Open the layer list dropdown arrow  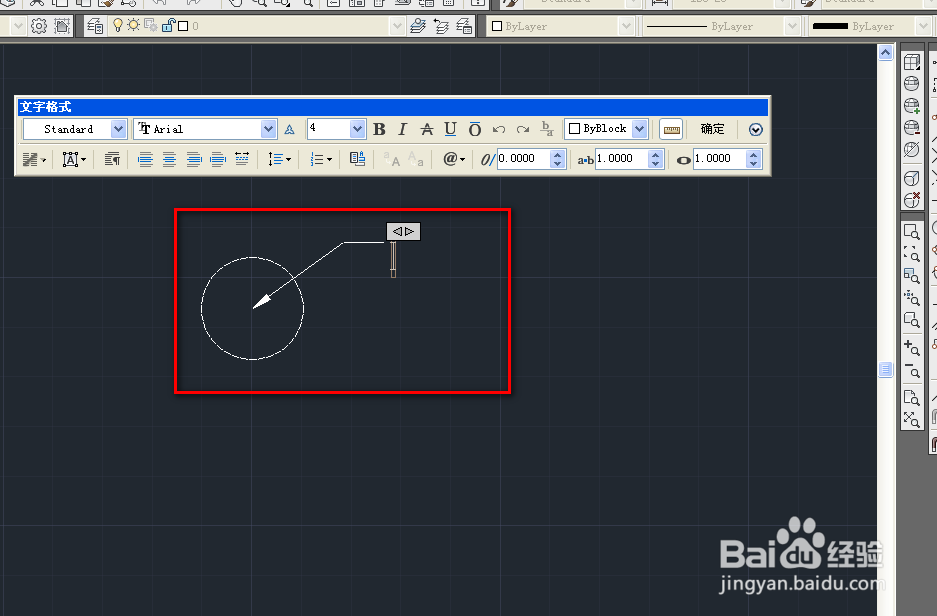pos(397,26)
